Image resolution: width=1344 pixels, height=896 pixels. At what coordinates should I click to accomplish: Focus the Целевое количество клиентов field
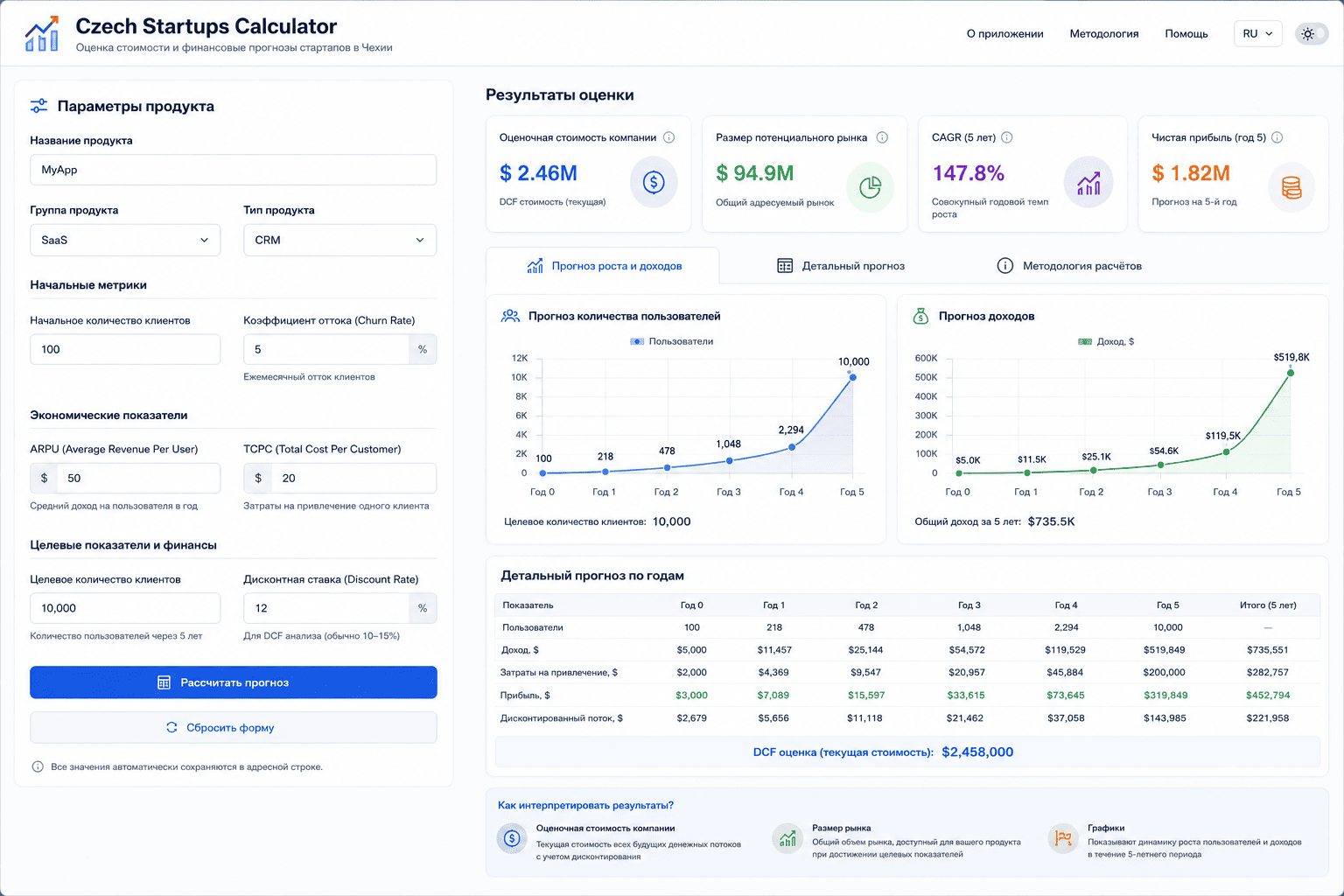pyautogui.click(x=125, y=608)
